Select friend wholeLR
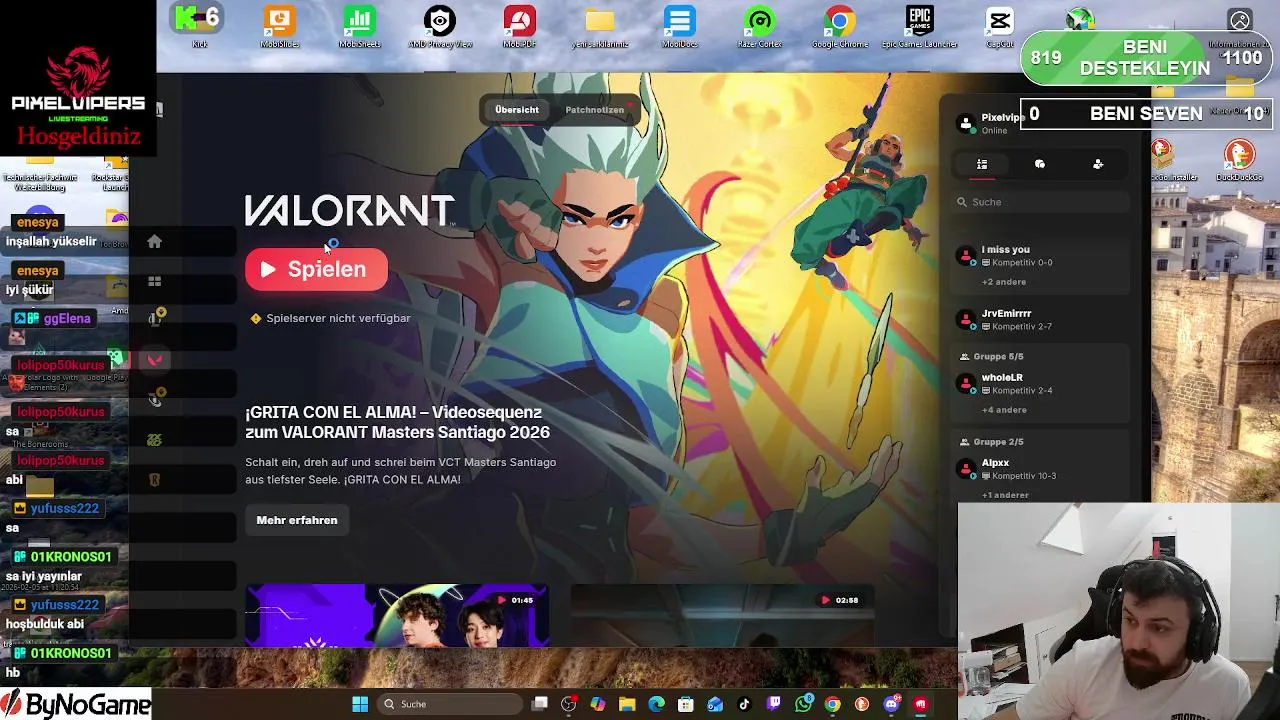This screenshot has height=720, width=1280. click(x=1040, y=384)
